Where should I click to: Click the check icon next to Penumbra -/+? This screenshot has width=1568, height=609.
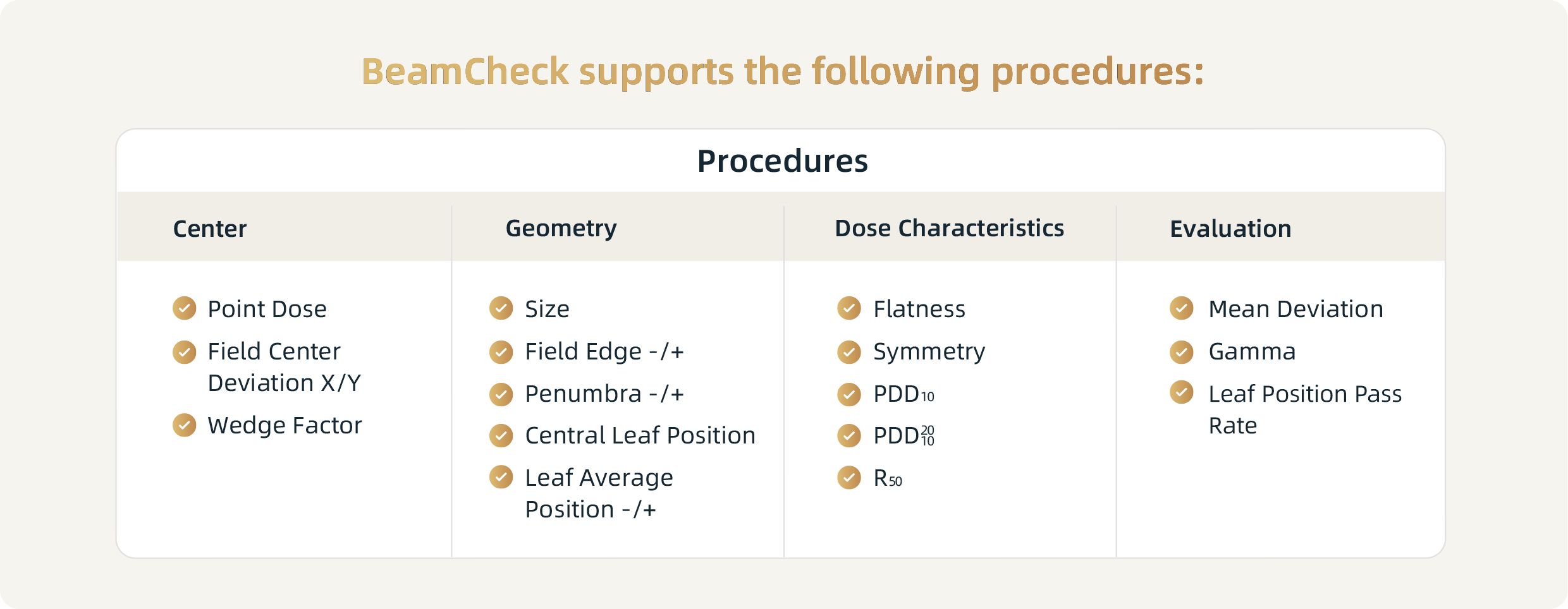tap(501, 394)
